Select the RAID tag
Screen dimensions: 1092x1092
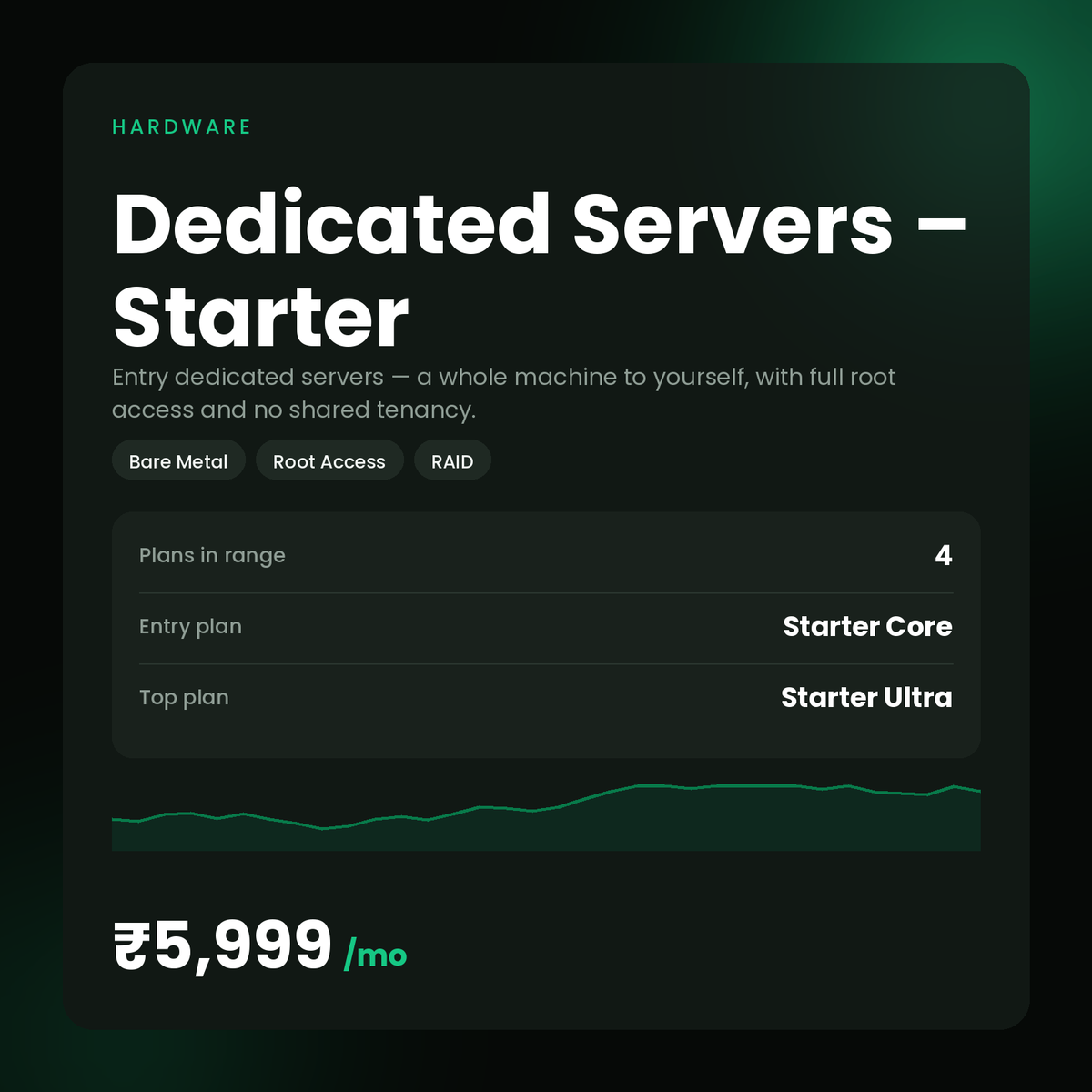pyautogui.click(x=452, y=461)
